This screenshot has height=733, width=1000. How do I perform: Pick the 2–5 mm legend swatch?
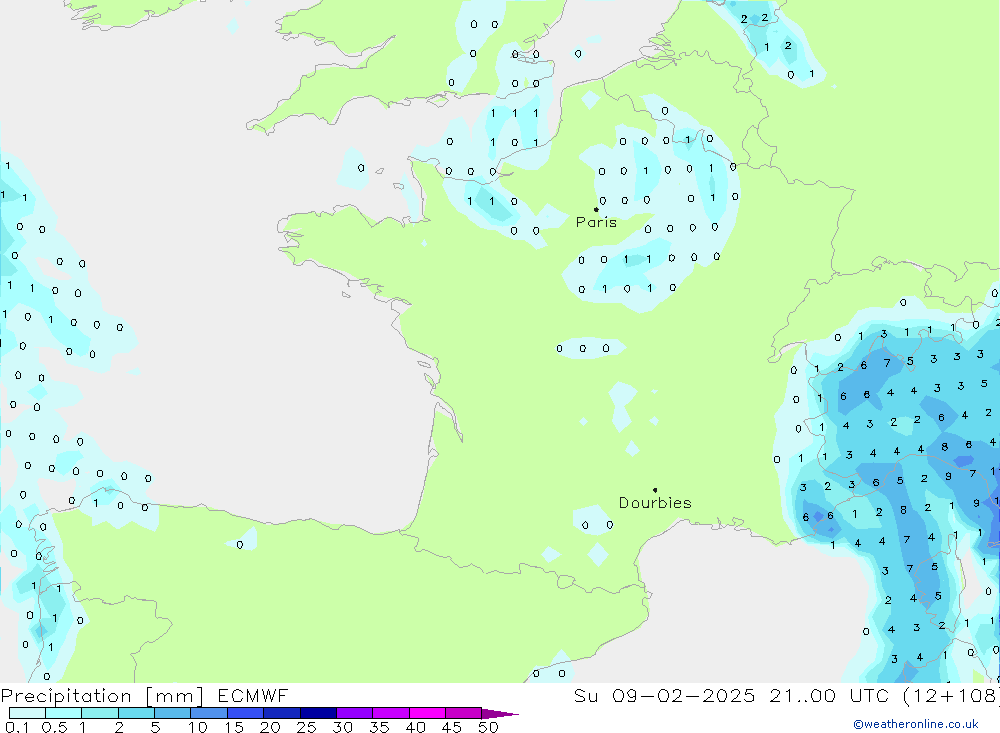[x=136, y=713]
